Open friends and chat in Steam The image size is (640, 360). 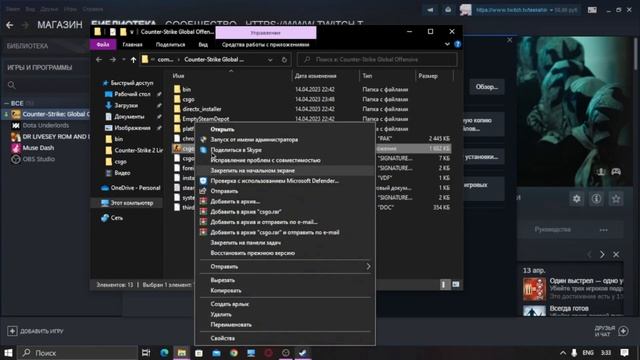[610, 331]
